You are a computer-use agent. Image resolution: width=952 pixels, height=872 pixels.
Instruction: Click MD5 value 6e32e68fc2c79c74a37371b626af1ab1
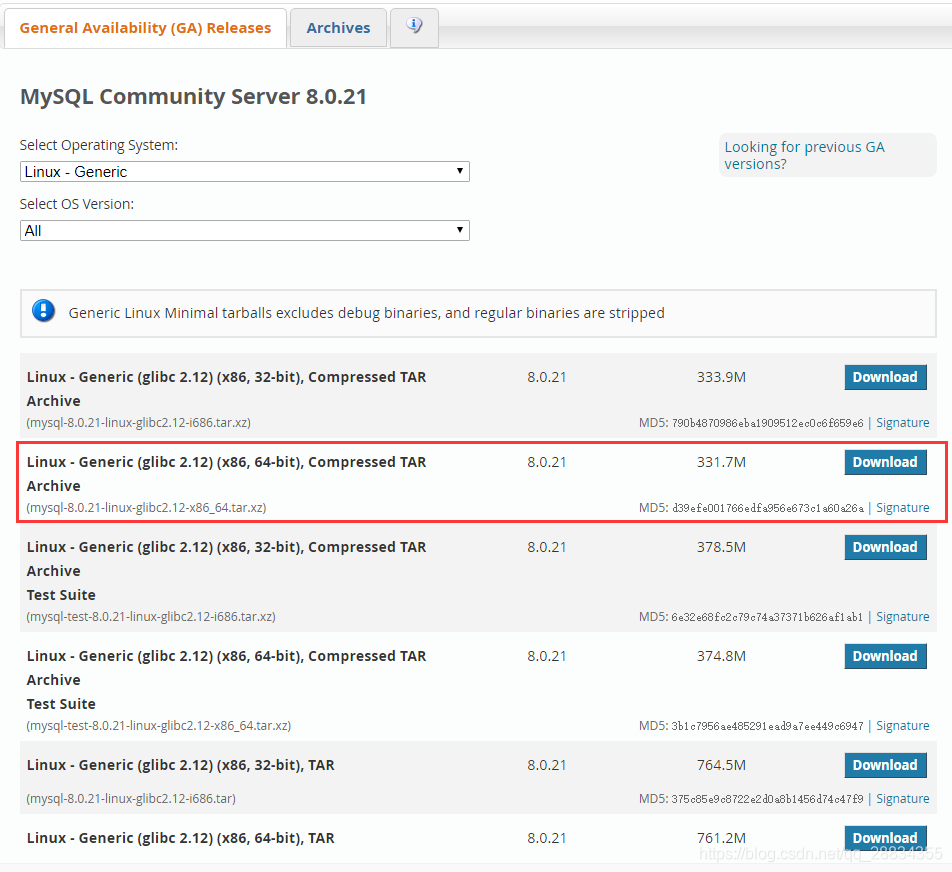767,618
